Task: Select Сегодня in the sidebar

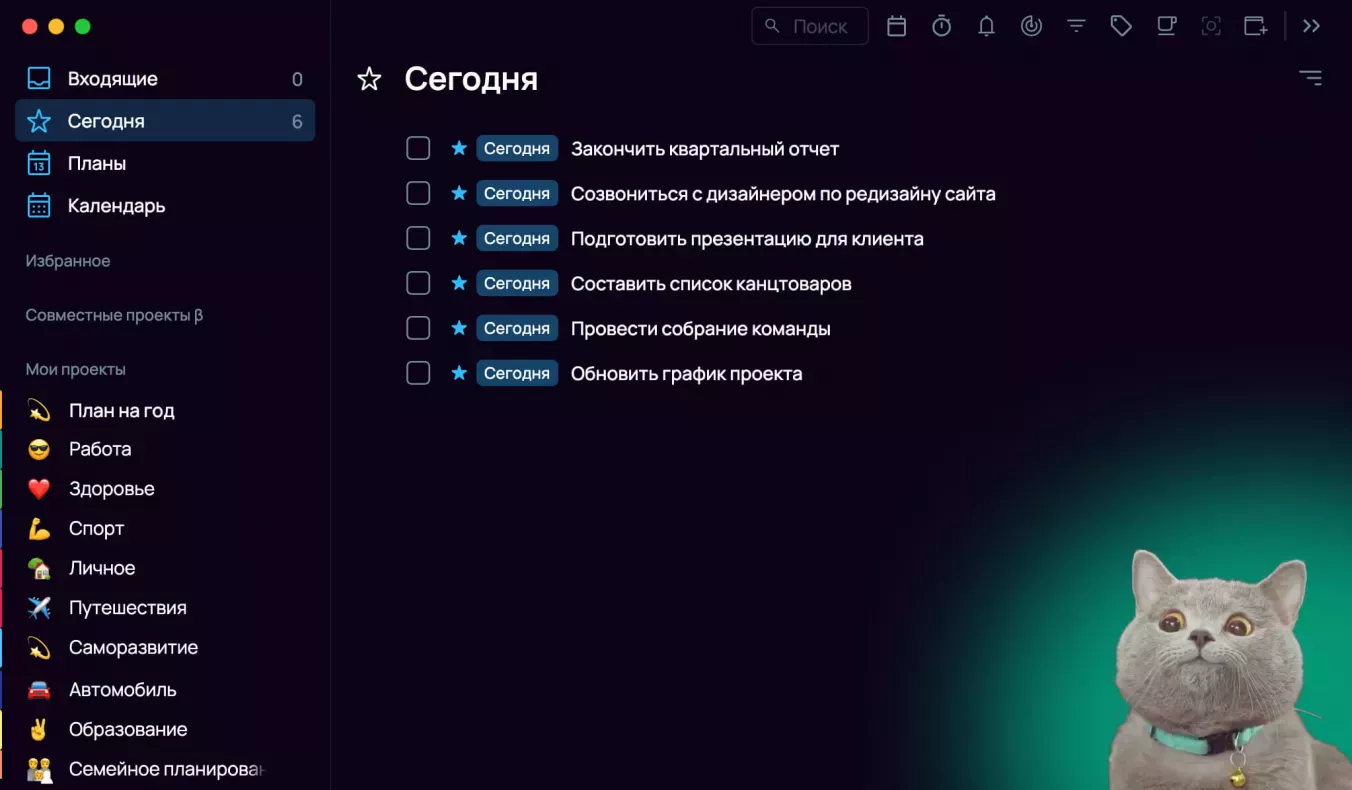Action: [165, 121]
